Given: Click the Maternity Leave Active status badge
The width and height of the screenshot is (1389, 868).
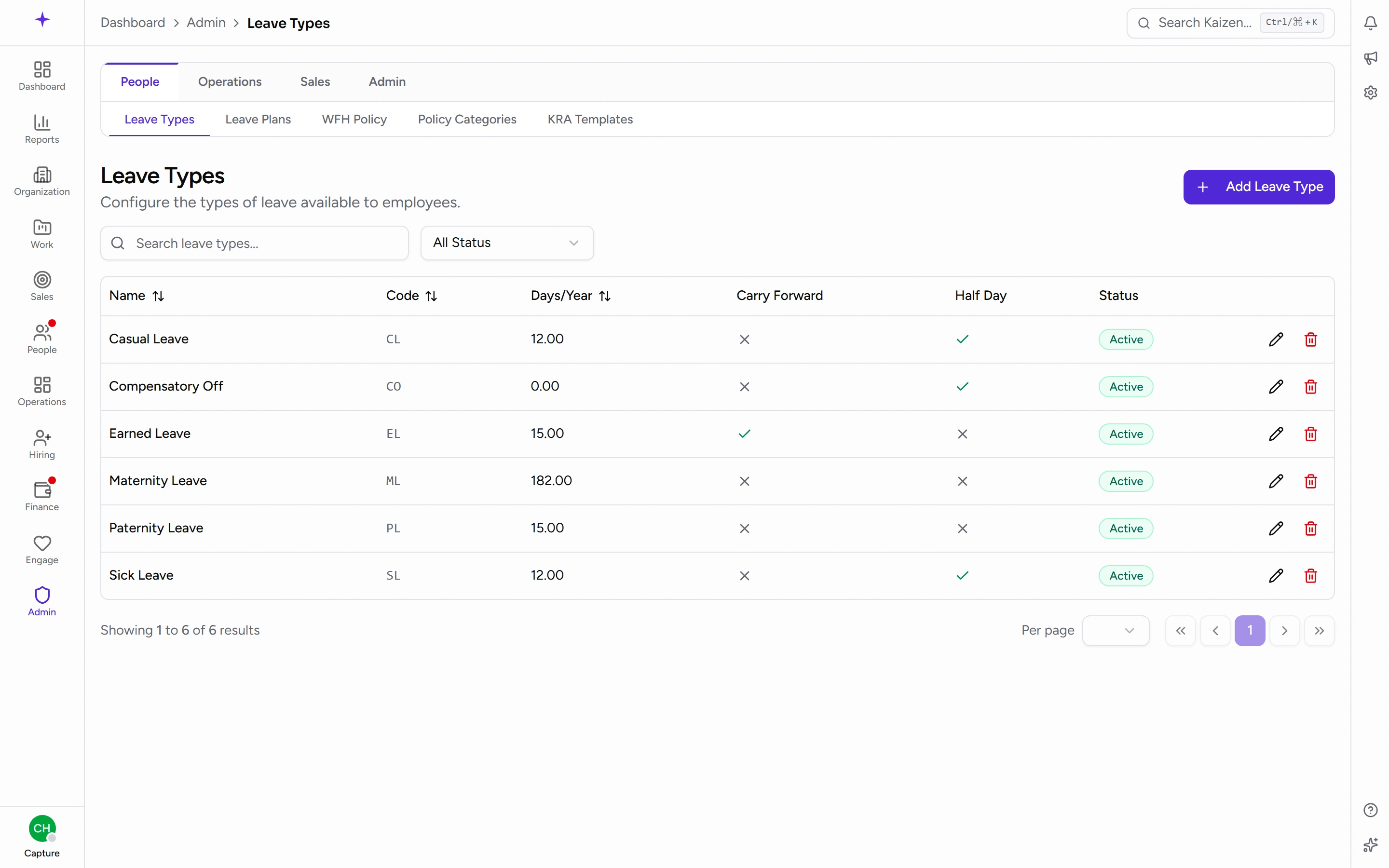Looking at the screenshot, I should coord(1126,481).
